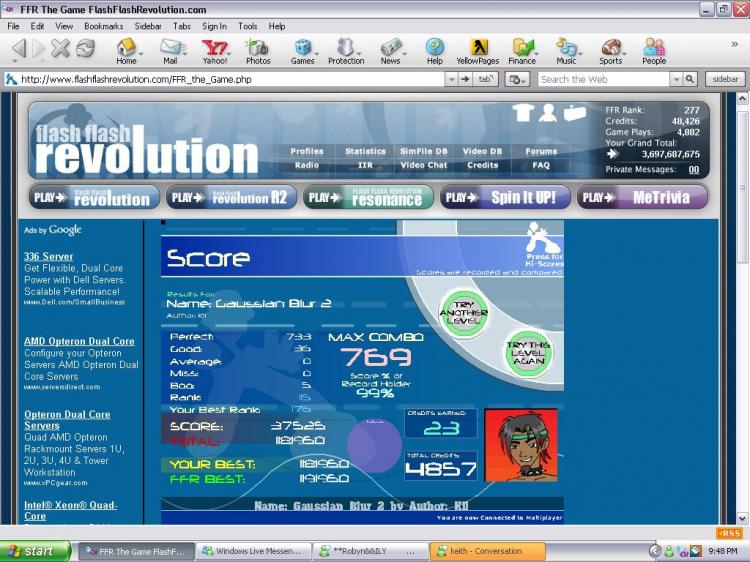Click the Music toolbar icon
The width and height of the screenshot is (750, 562).
566,51
